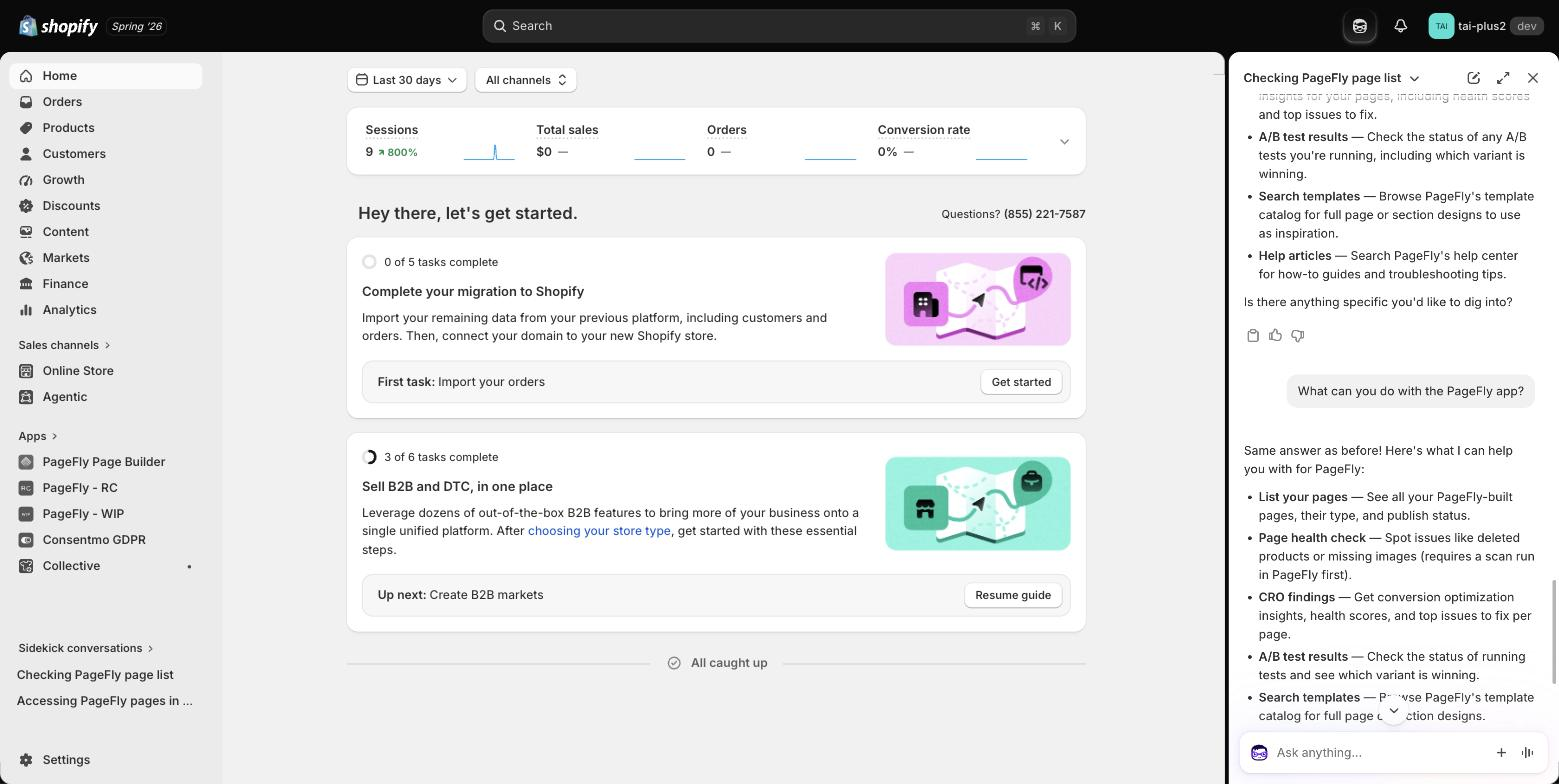The image size is (1559, 784).
Task: Click the Content sidebar icon
Action: point(26,232)
